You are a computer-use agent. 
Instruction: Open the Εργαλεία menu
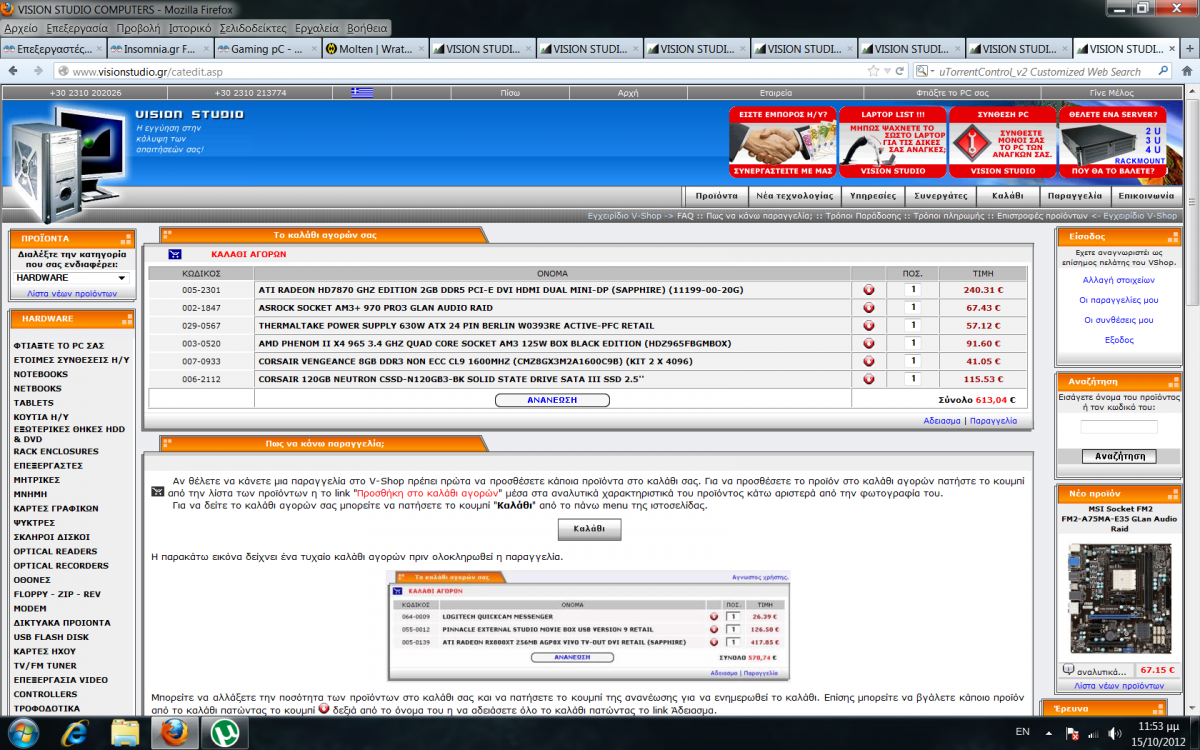click(x=316, y=29)
